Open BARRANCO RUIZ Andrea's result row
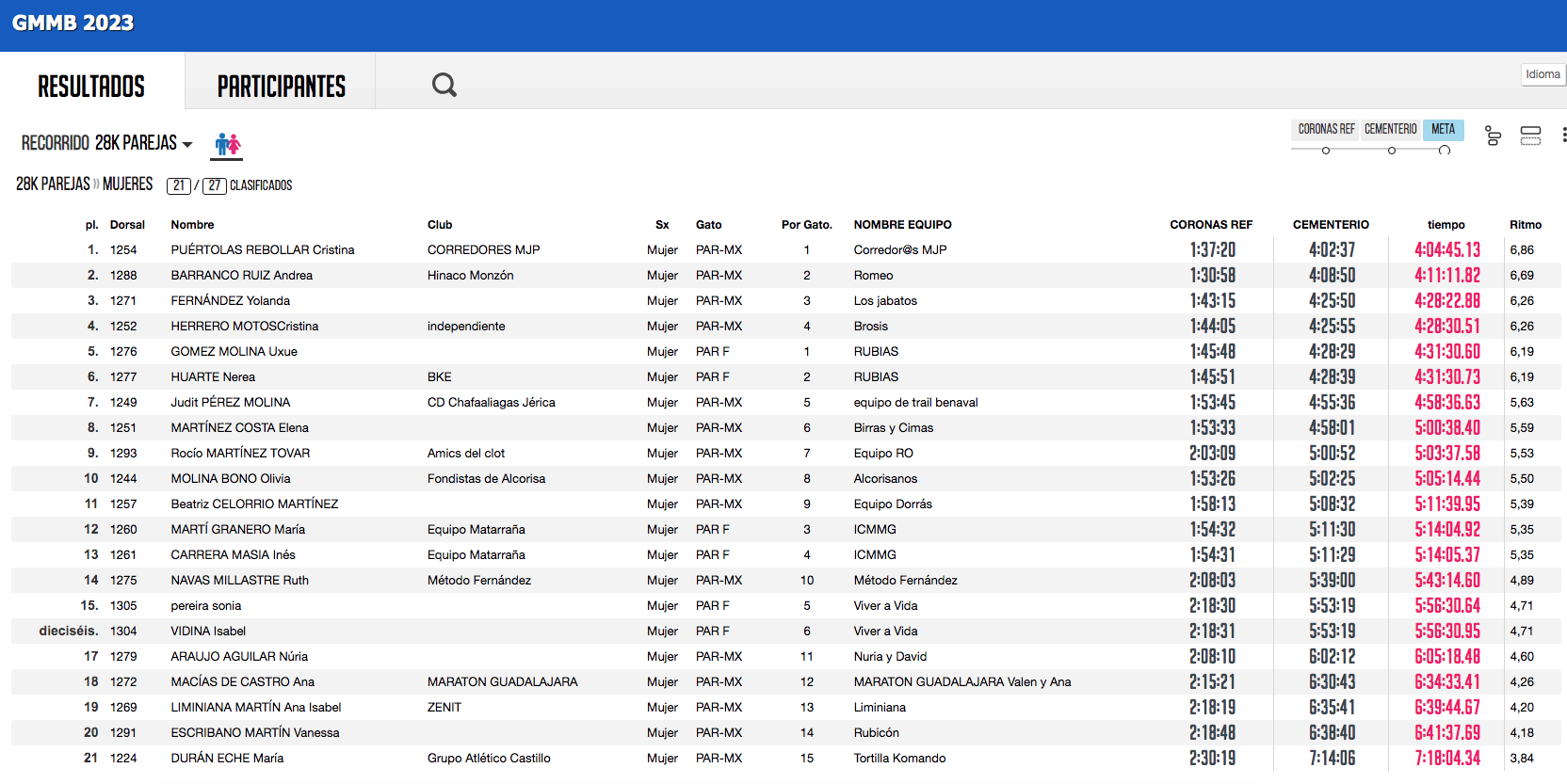This screenshot has width=1567, height=784. 241,276
